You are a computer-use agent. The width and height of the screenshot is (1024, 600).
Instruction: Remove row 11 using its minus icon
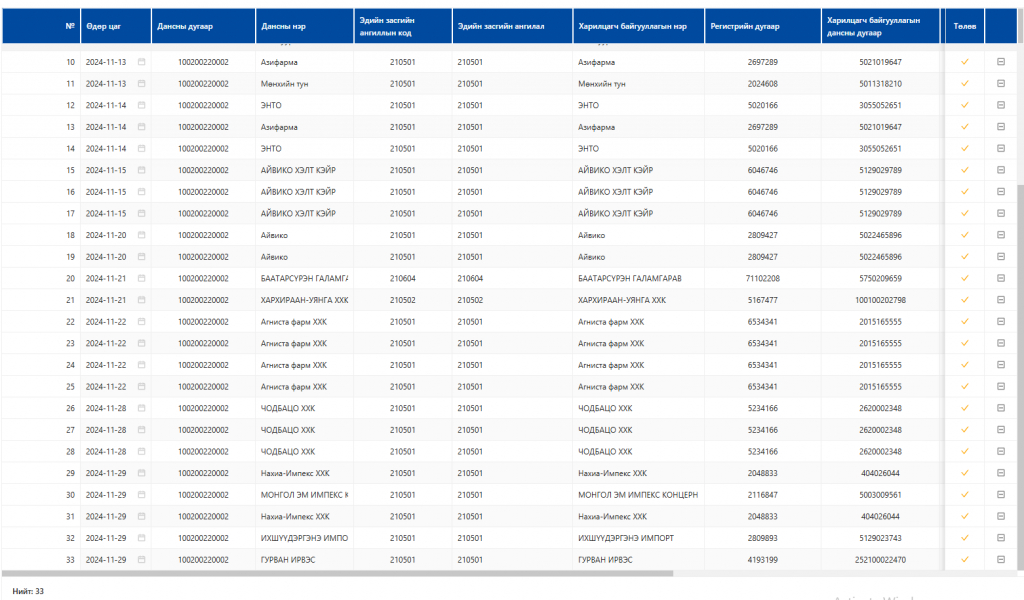(1000, 84)
